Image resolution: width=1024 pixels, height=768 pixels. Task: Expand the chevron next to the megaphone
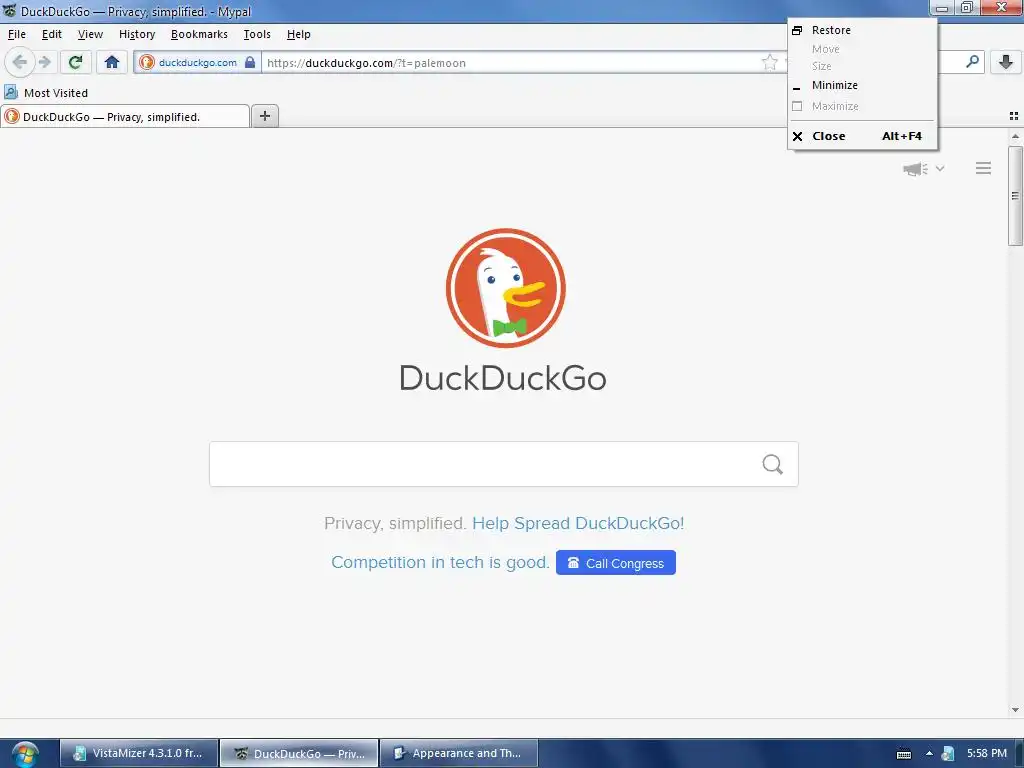[940, 168]
